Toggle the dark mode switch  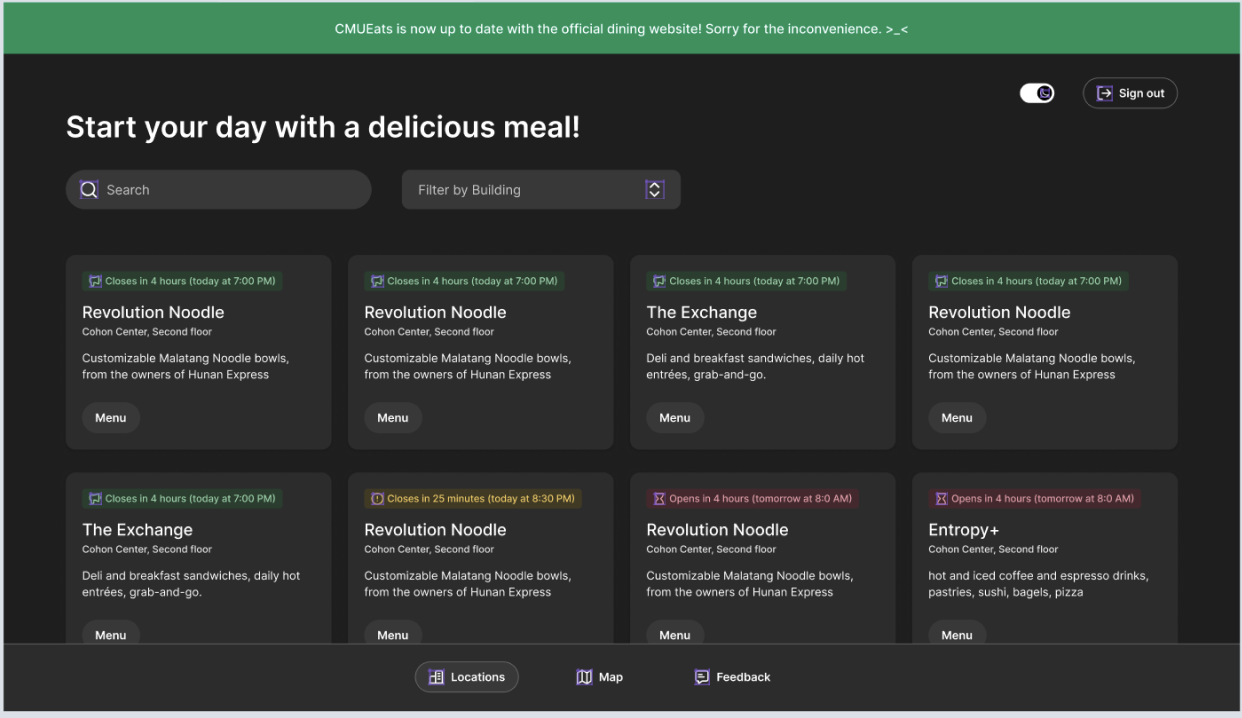1037,93
